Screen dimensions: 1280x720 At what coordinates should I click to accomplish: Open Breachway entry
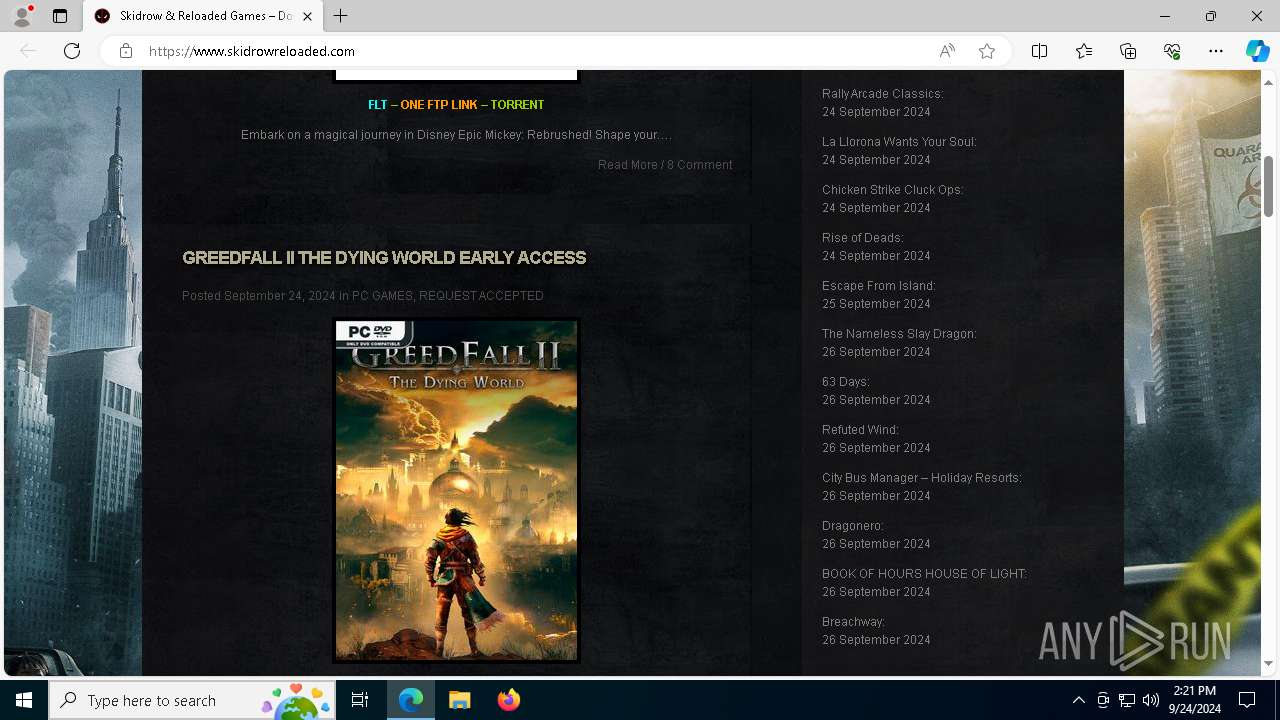tap(853, 622)
